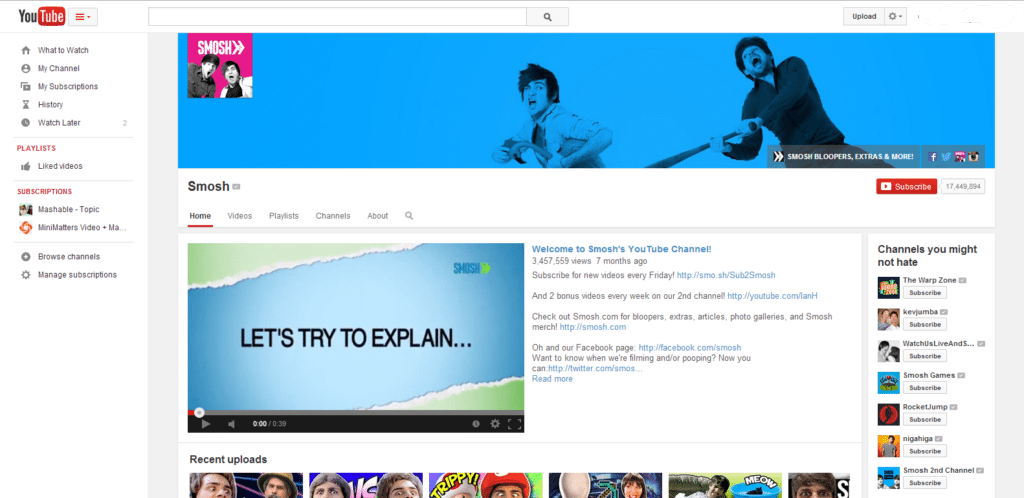Open the facebook.com/smosh link
The width and height of the screenshot is (1024, 498).
(690, 348)
